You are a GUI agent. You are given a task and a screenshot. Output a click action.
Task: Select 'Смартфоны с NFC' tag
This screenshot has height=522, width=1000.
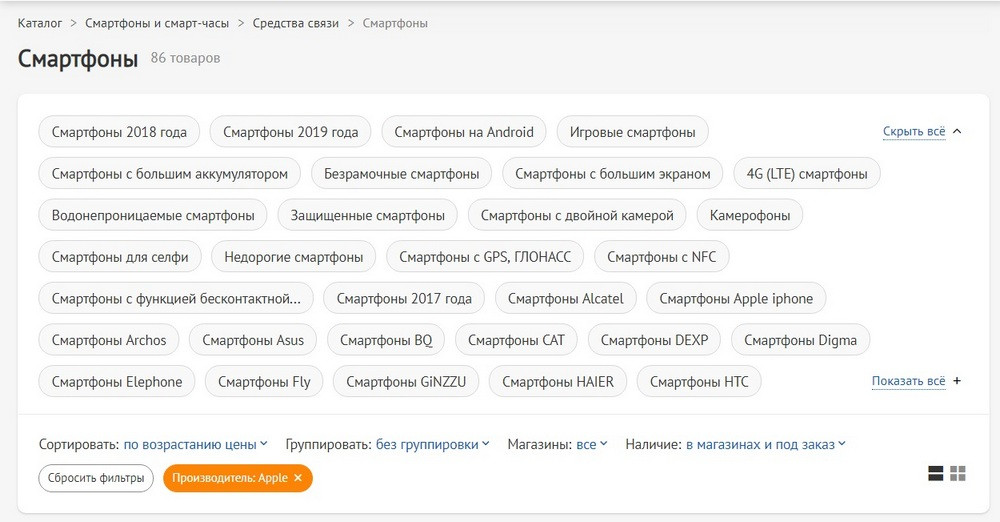coord(661,257)
